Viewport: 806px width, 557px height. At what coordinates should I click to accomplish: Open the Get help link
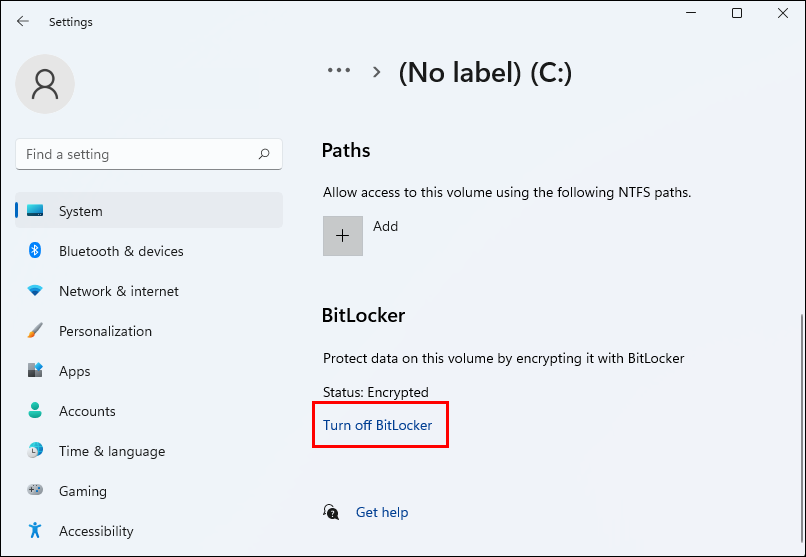[x=382, y=512]
